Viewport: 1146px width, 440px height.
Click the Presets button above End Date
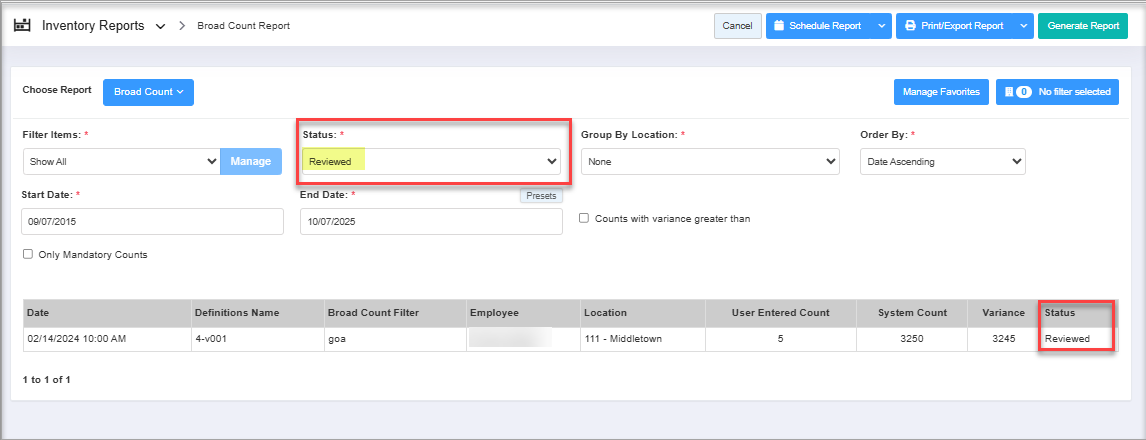click(x=541, y=196)
